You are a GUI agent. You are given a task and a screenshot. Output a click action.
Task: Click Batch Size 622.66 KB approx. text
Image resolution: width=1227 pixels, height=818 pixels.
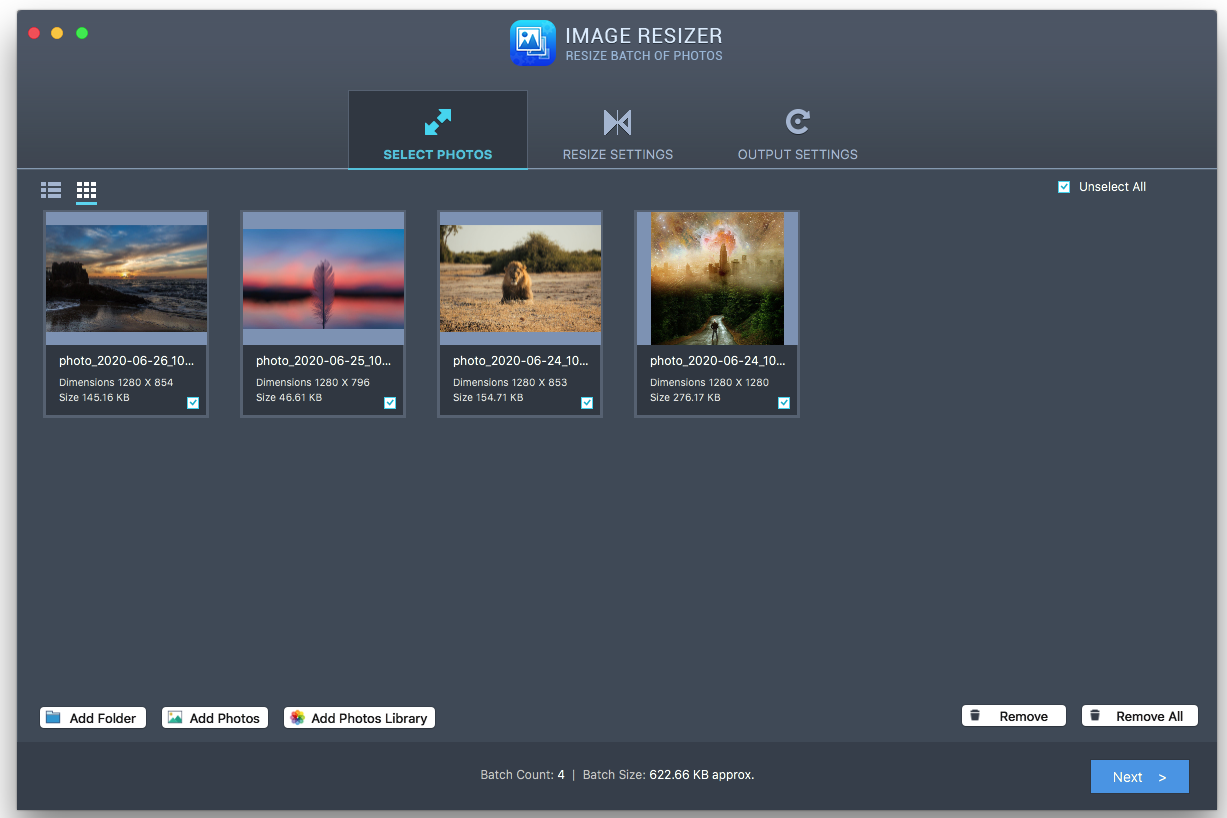click(x=669, y=775)
